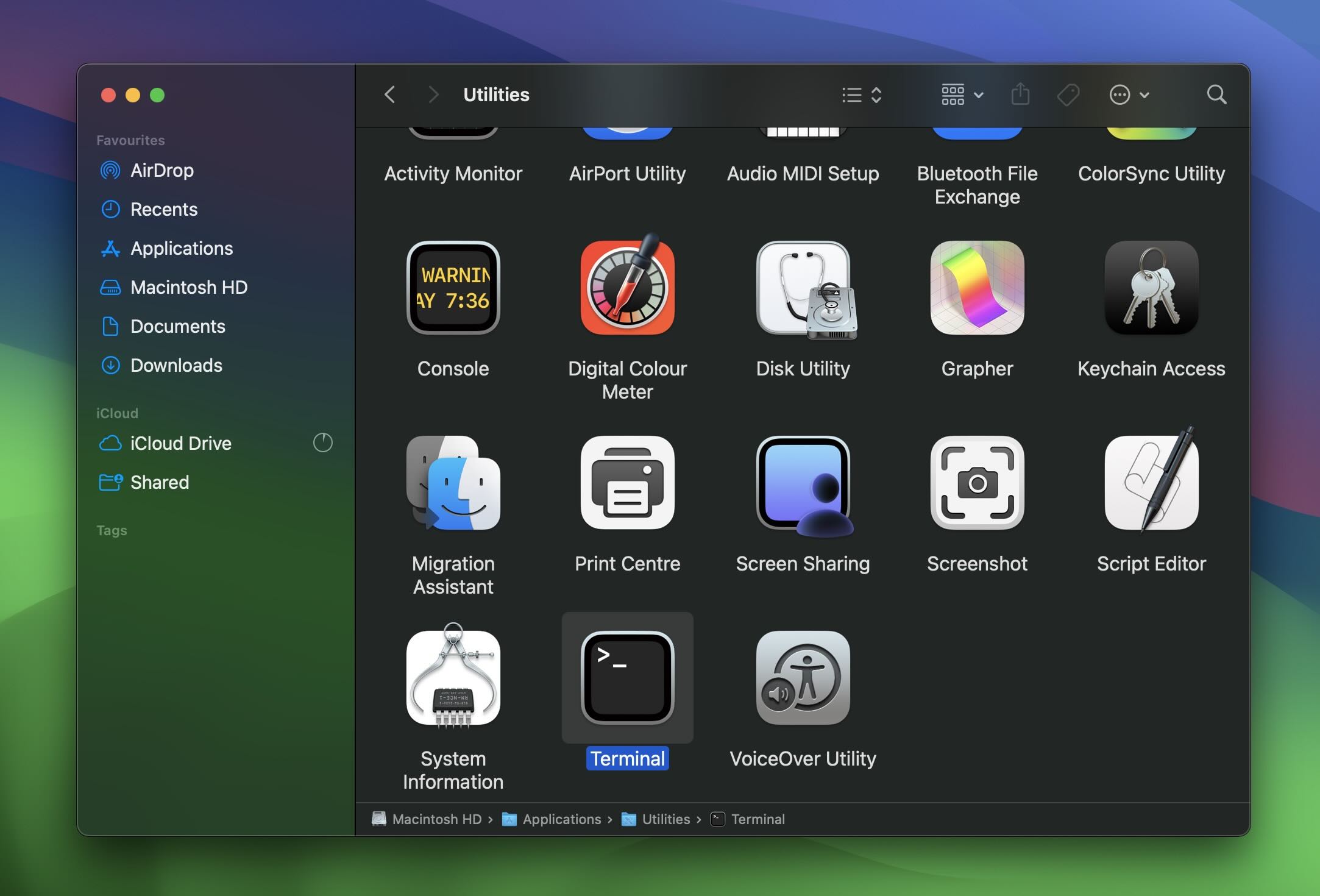Click the Disk Utility name label
This screenshot has height=896, width=1320.
click(803, 369)
